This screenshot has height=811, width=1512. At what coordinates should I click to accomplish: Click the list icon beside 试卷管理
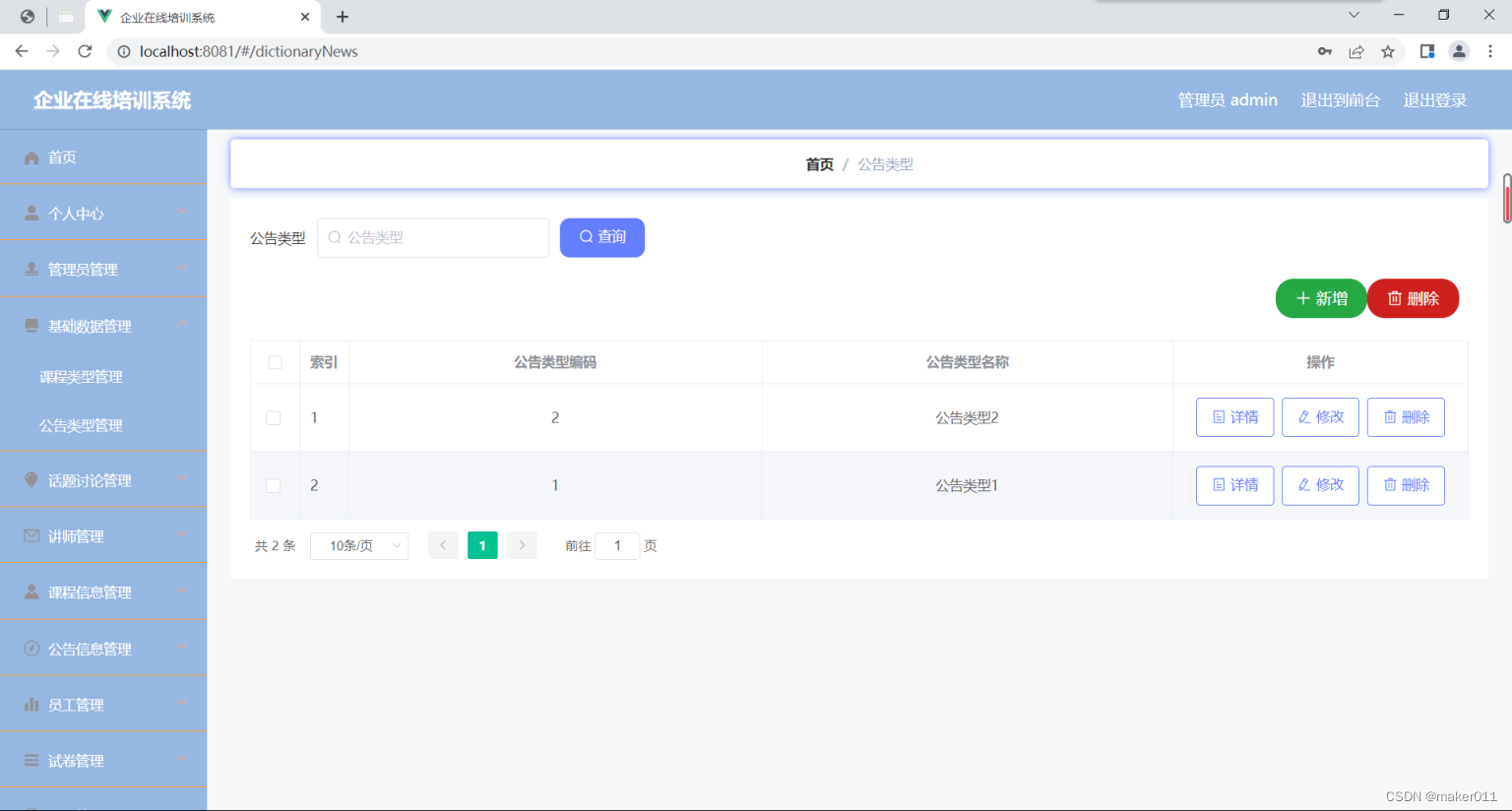pos(31,760)
